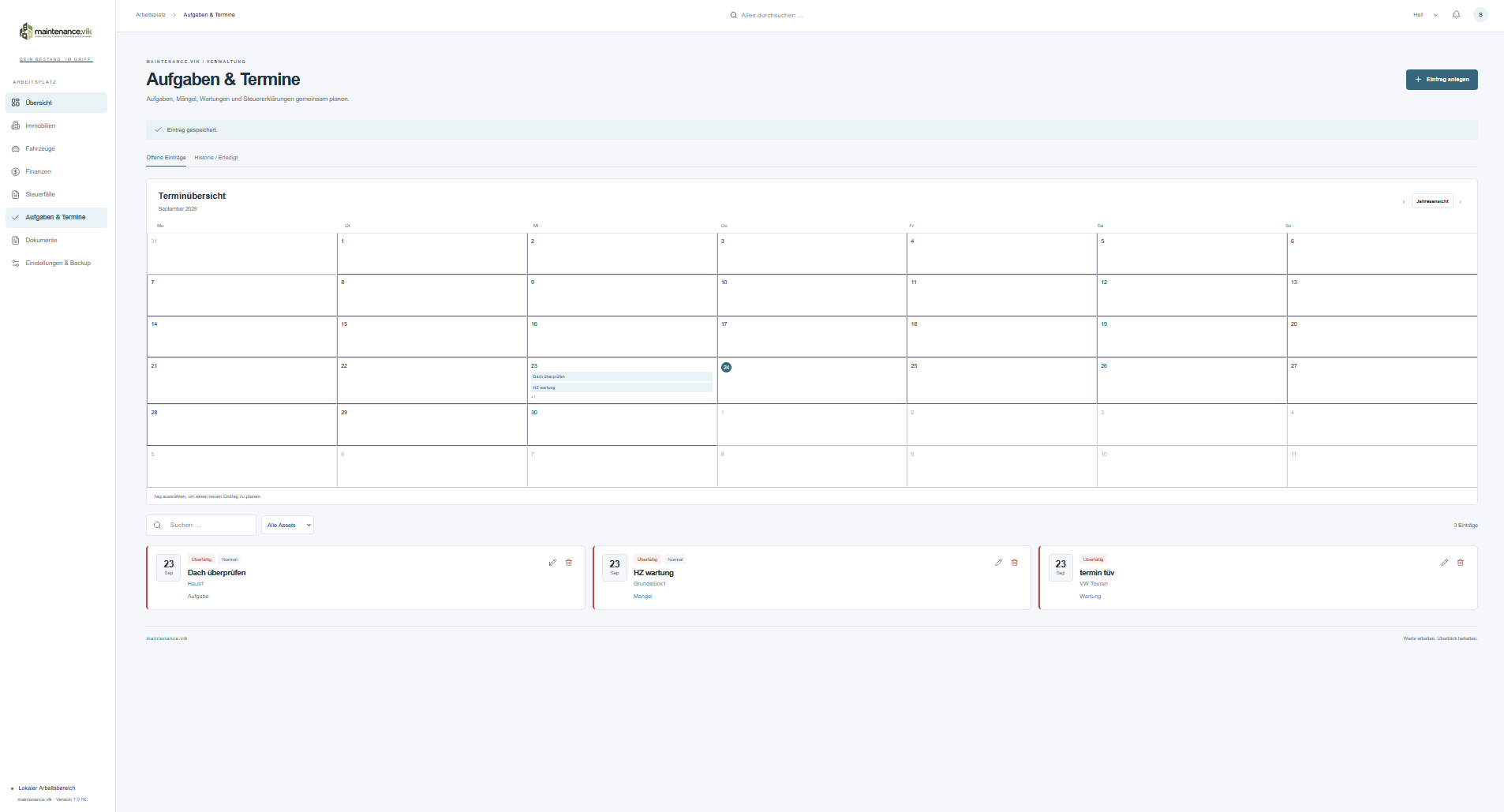Viewport: 1504px width, 812px height.
Task: Click the 'Eintrag gespeichert.' success message
Action: pos(812,129)
